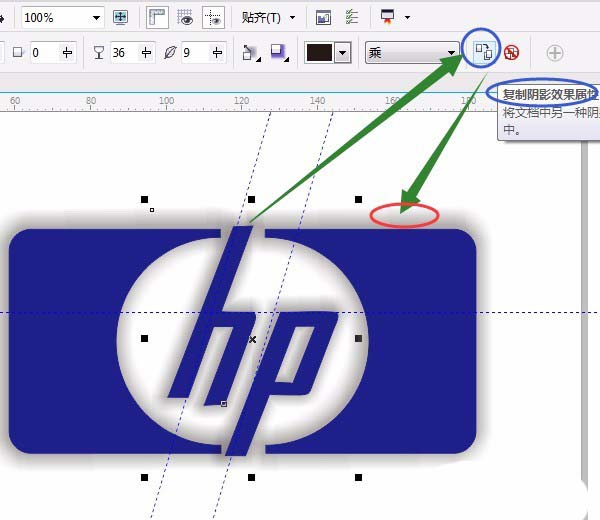
Task: Open the feathering 9 slider button
Action: (x=217, y=52)
